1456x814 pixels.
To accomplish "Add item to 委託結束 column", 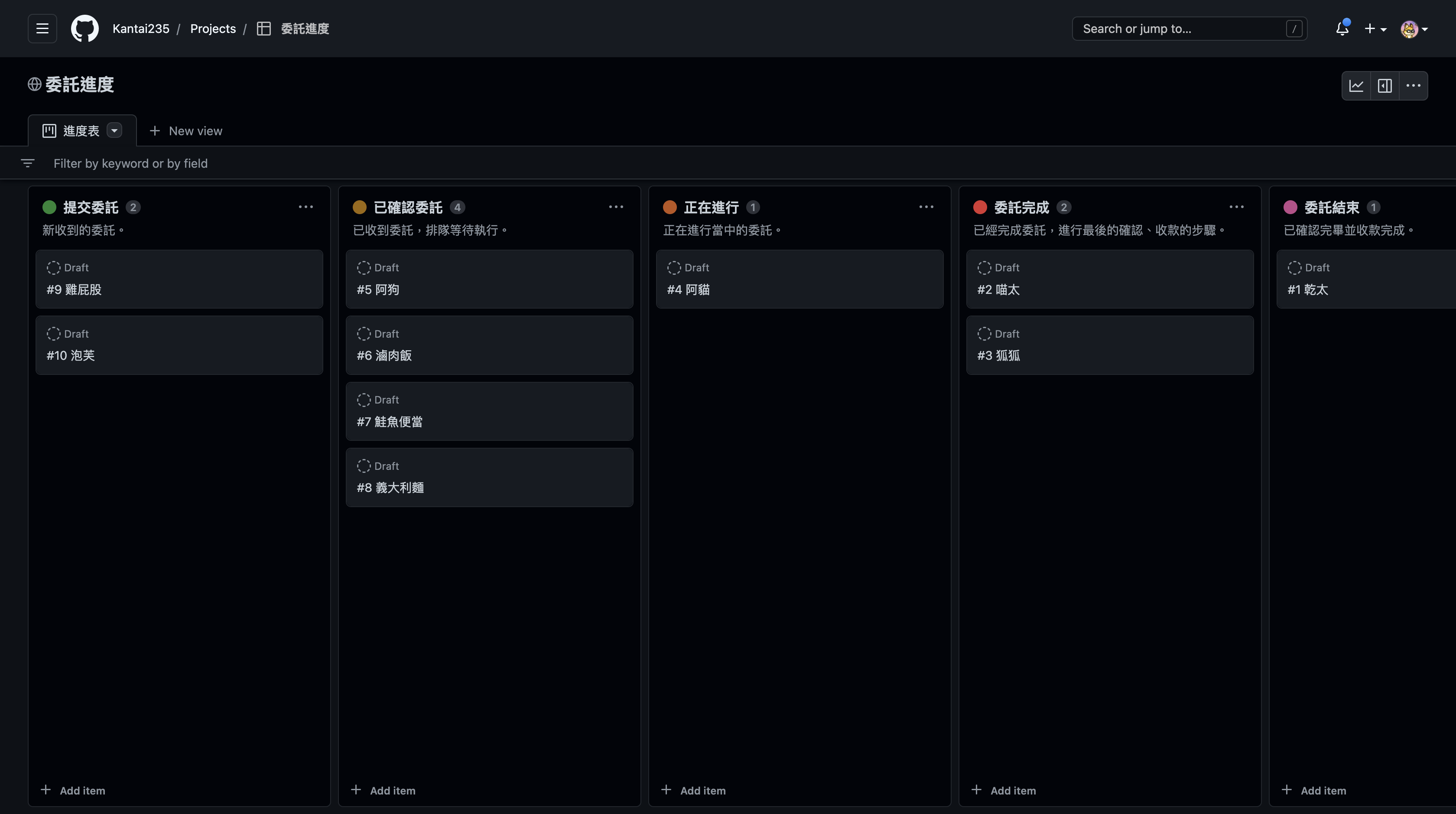I will (x=1314, y=790).
